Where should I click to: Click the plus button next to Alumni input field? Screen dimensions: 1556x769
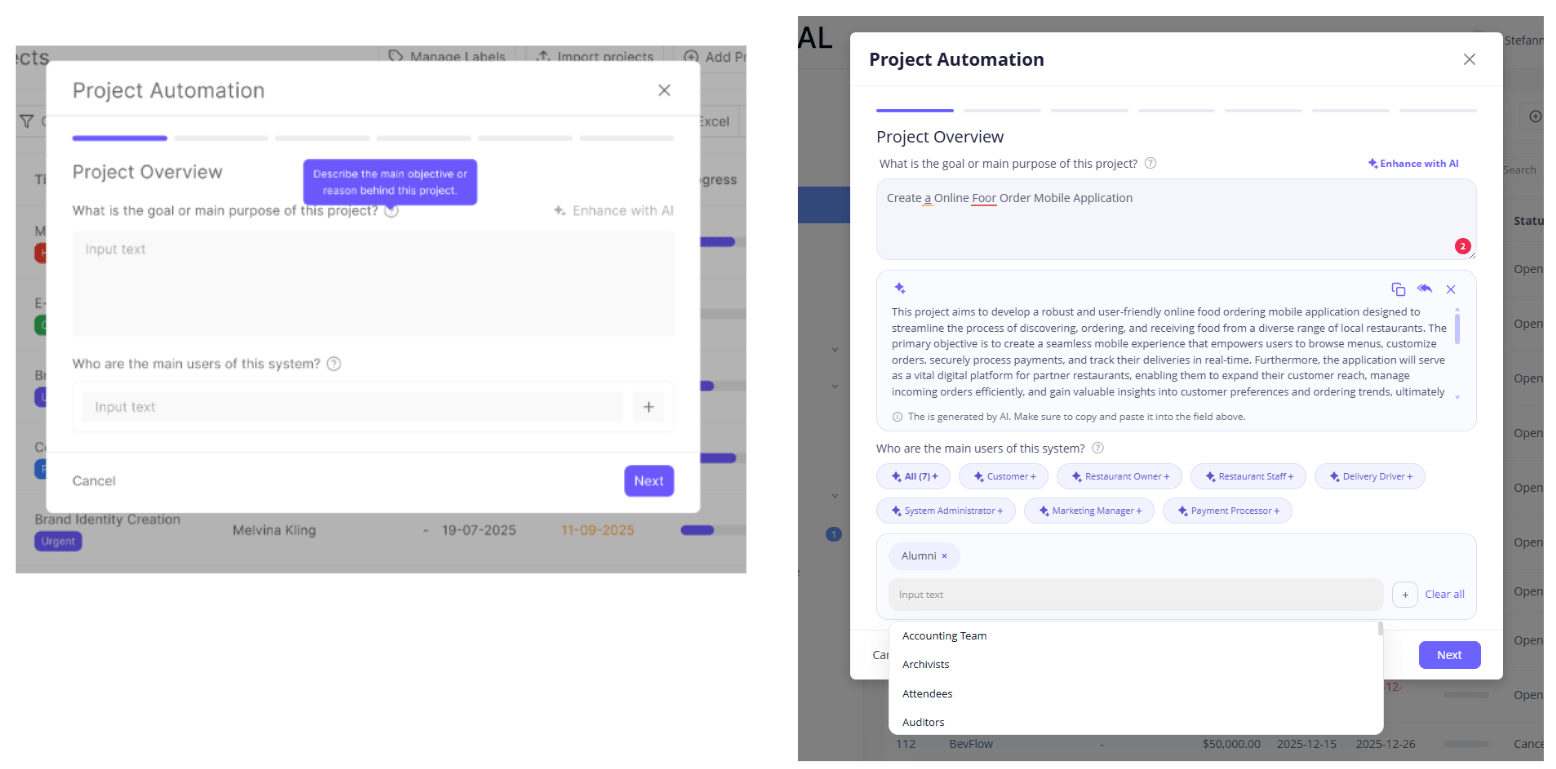[x=1404, y=594]
